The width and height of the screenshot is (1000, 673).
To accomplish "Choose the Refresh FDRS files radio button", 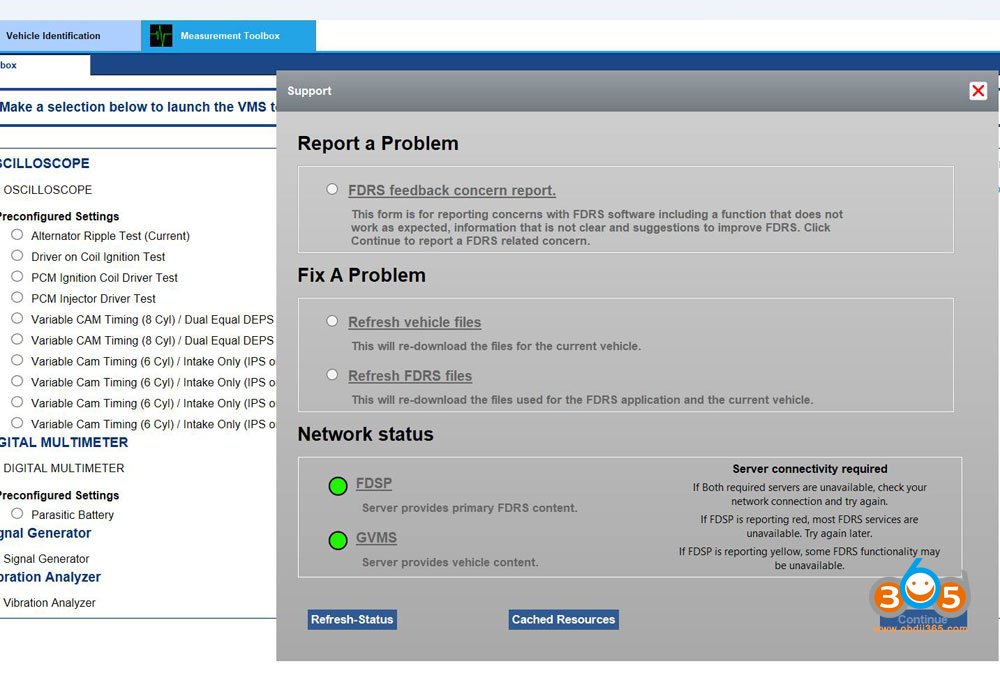I will (332, 375).
